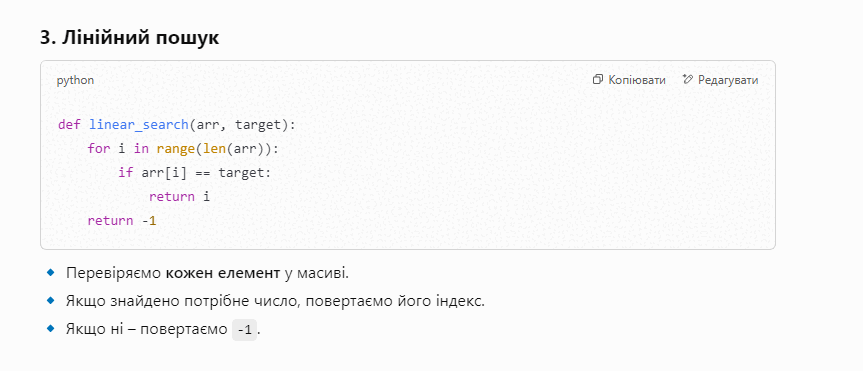Click the pencil icon beside Редагувати
Image resolution: width=863 pixels, height=371 pixels.
[x=687, y=80]
